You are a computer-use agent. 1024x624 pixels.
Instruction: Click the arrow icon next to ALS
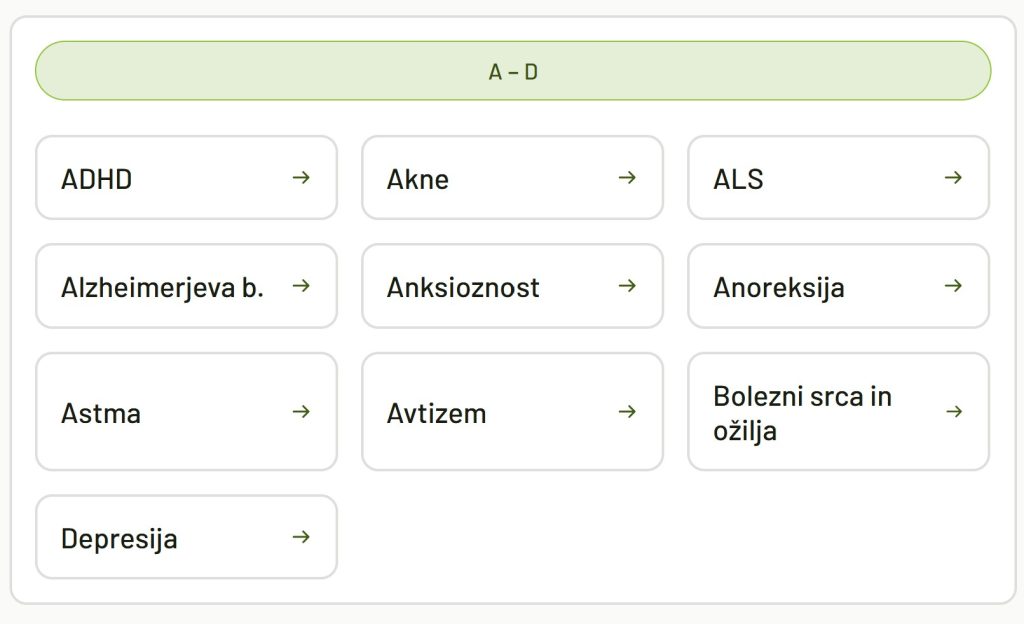953,178
